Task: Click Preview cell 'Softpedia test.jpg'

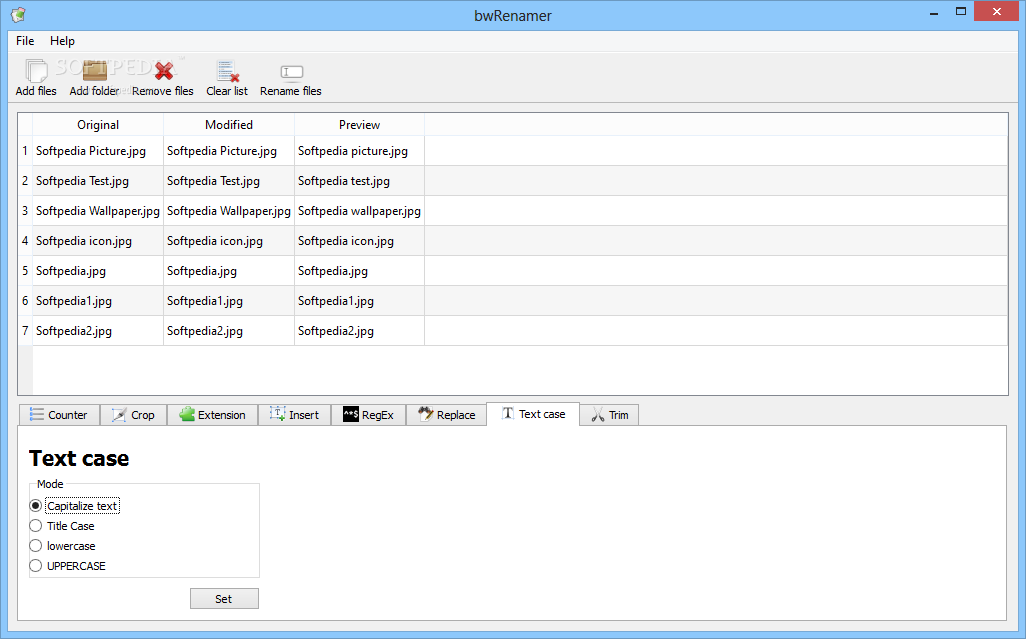Action: pos(359,181)
